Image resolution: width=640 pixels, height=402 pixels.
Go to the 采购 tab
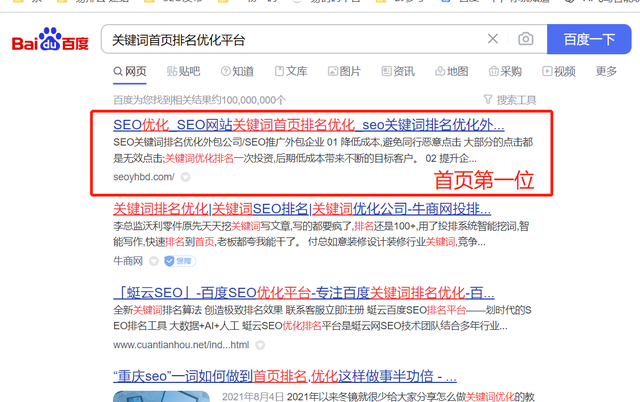(x=505, y=71)
